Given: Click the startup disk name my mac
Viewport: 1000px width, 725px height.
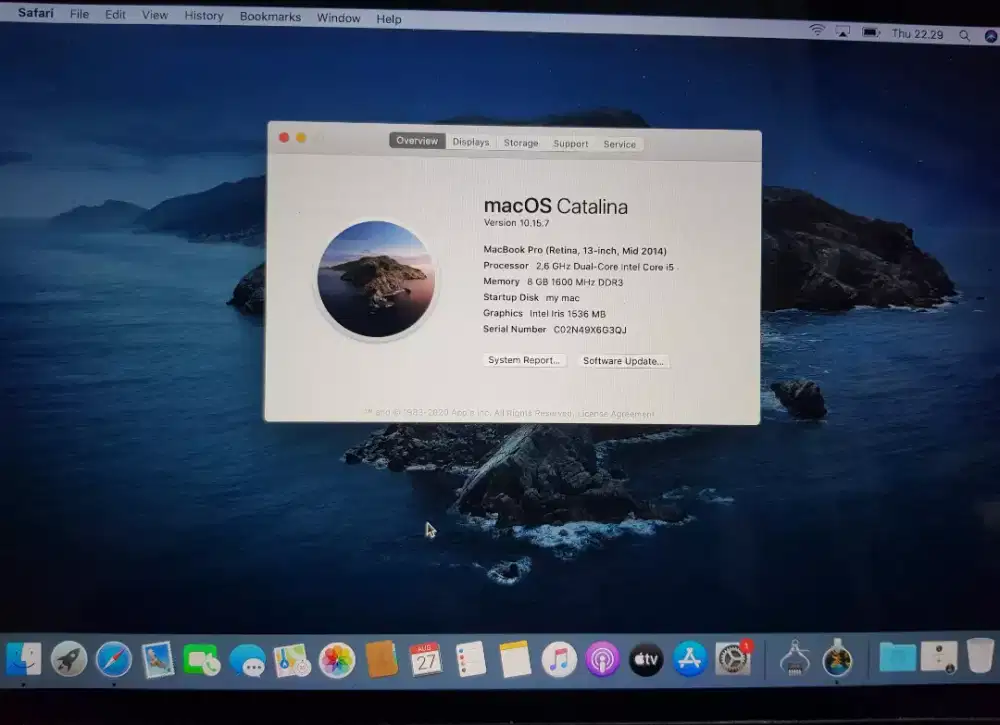Looking at the screenshot, I should pos(562,298).
